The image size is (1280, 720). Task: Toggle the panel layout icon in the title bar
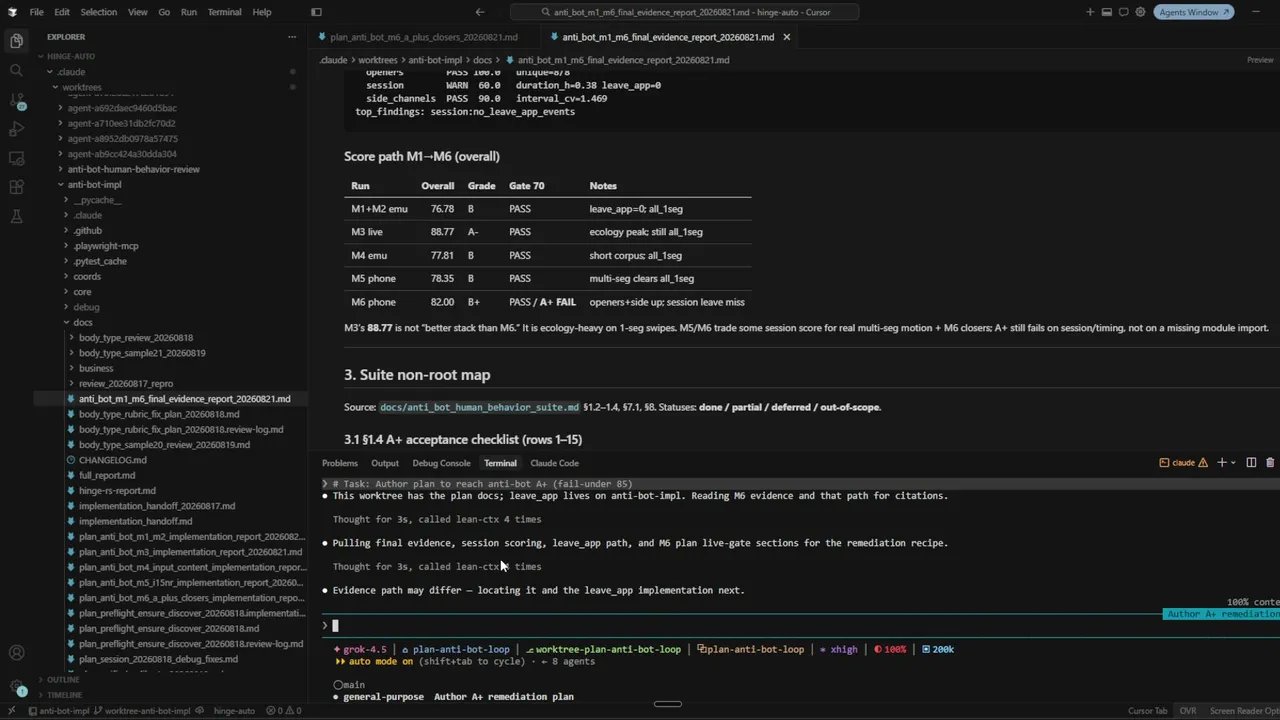coord(1107,12)
